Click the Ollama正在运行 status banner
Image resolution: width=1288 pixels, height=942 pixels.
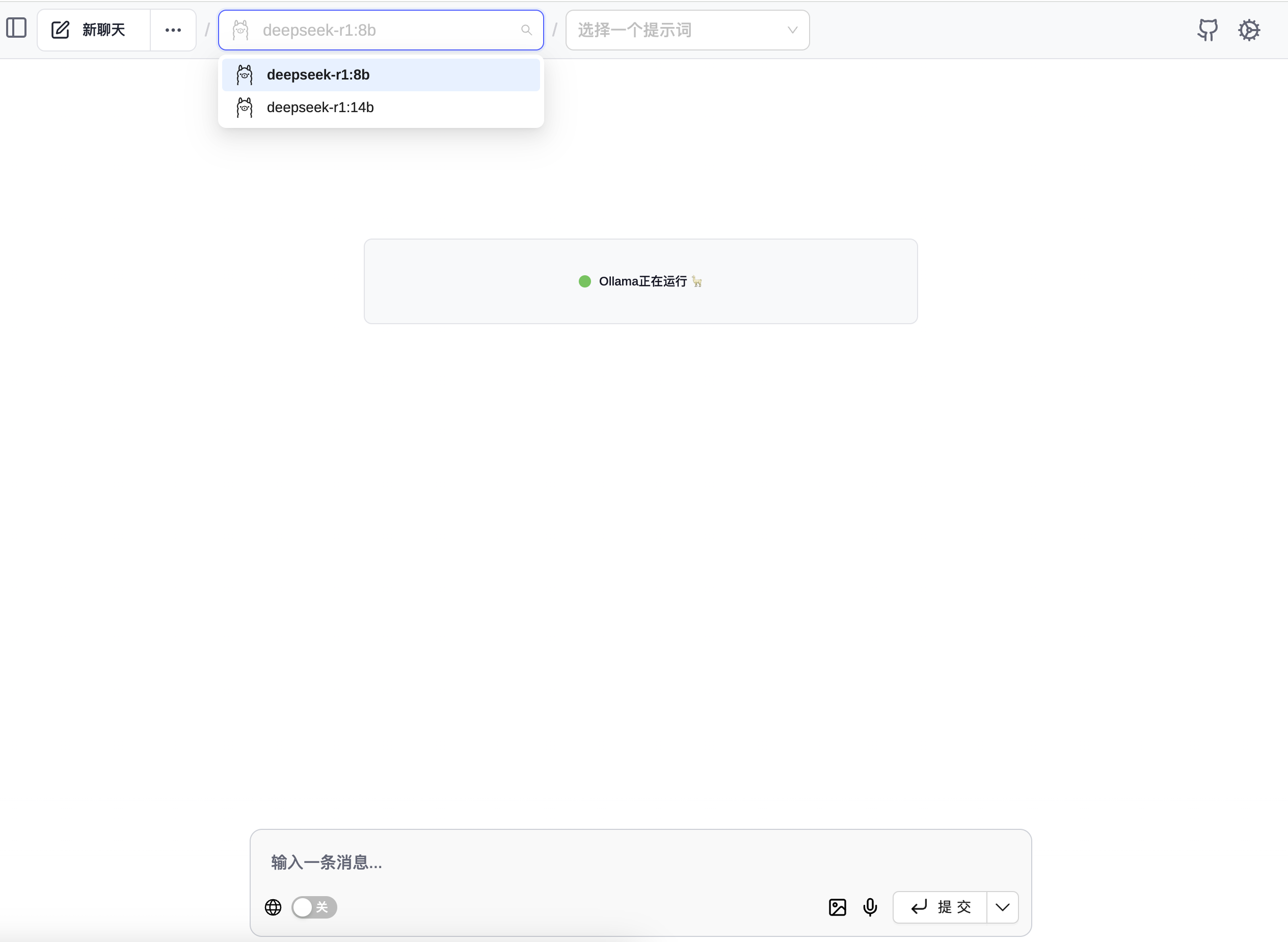click(640, 280)
